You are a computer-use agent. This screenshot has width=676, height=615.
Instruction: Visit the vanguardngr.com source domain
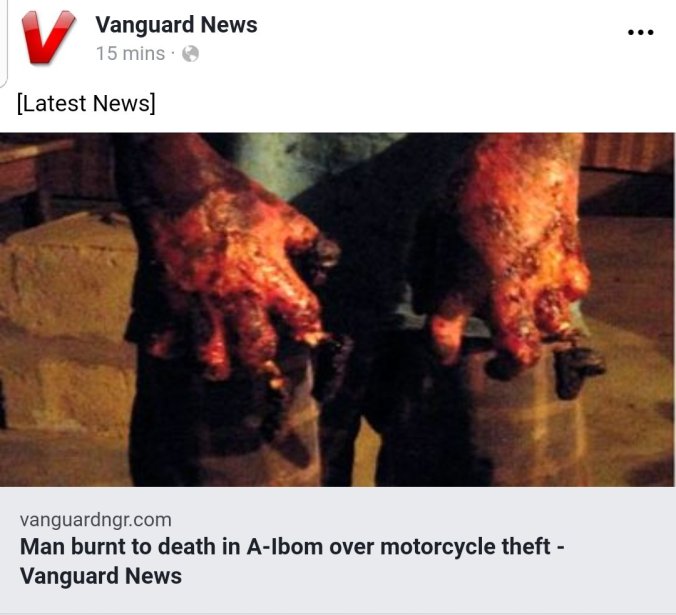(96, 520)
